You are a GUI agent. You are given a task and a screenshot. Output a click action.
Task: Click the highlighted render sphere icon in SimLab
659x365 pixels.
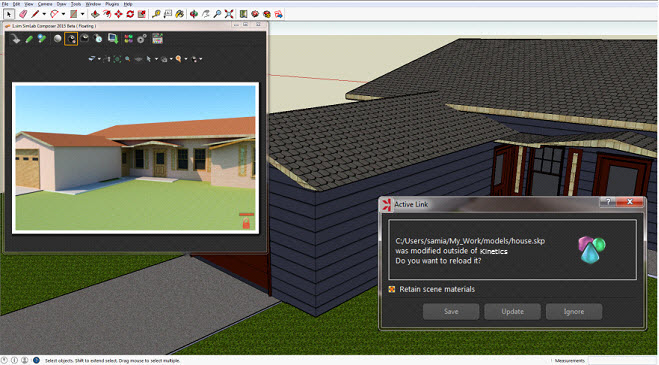point(71,39)
